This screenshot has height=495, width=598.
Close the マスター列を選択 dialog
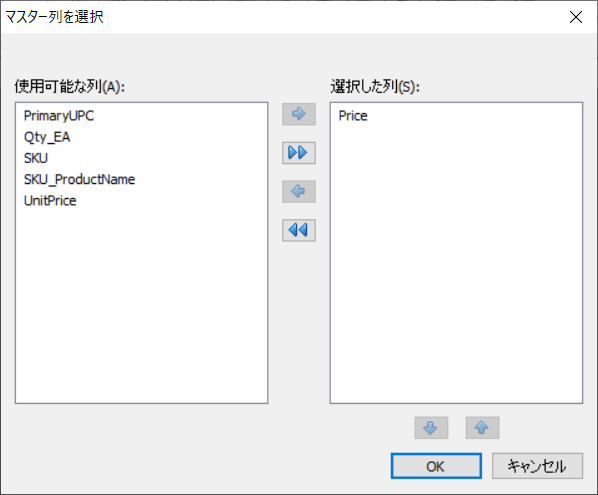tap(575, 17)
